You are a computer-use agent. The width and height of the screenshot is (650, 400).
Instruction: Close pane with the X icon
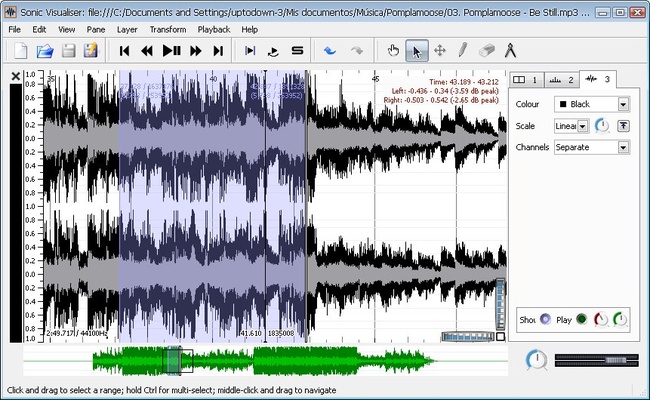pyautogui.click(x=16, y=76)
